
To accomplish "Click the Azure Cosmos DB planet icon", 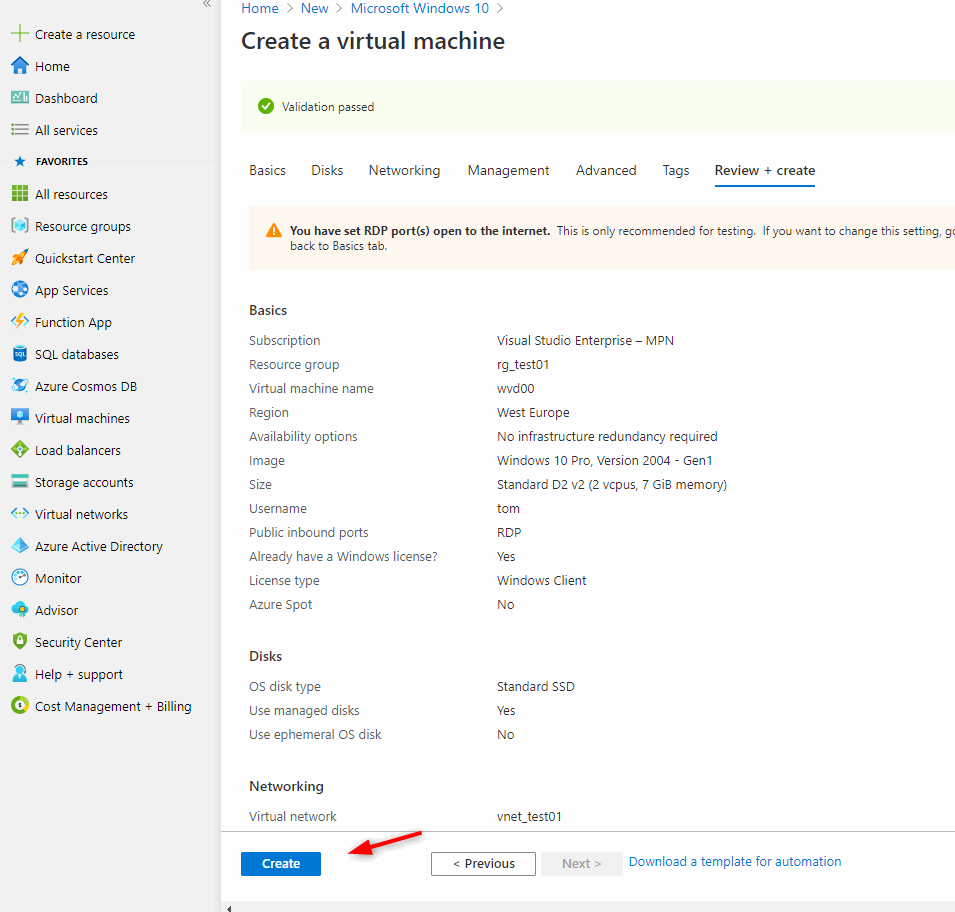I will click(19, 386).
